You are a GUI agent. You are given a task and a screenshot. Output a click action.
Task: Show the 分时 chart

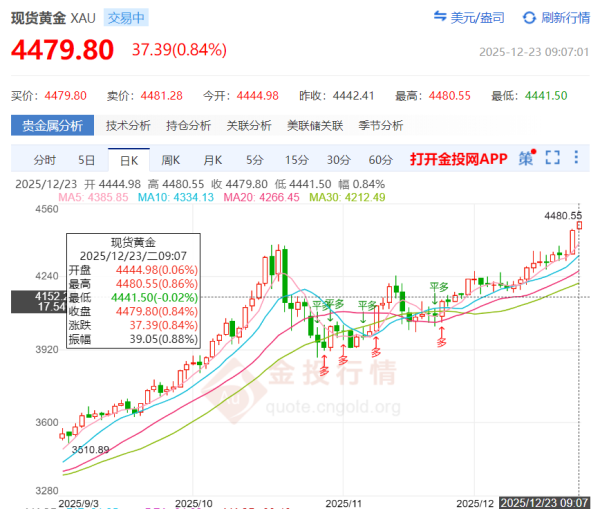(x=45, y=160)
